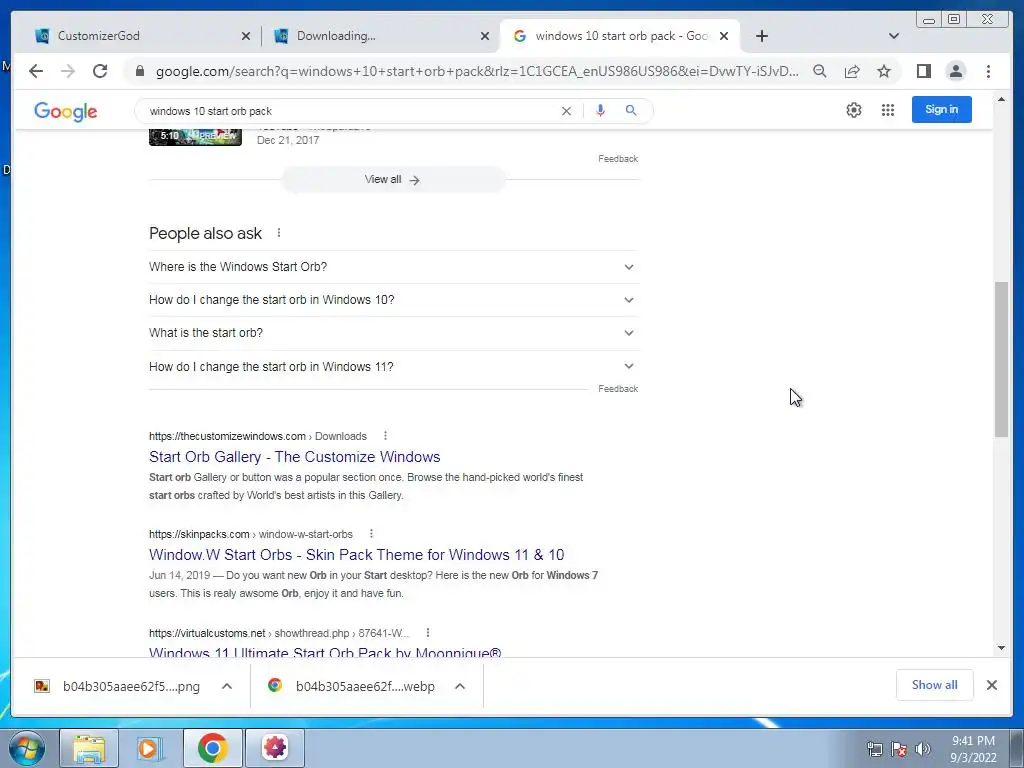
Task: Open Windows 11 Ultimate Start Orb Pack link
Action: [325, 652]
